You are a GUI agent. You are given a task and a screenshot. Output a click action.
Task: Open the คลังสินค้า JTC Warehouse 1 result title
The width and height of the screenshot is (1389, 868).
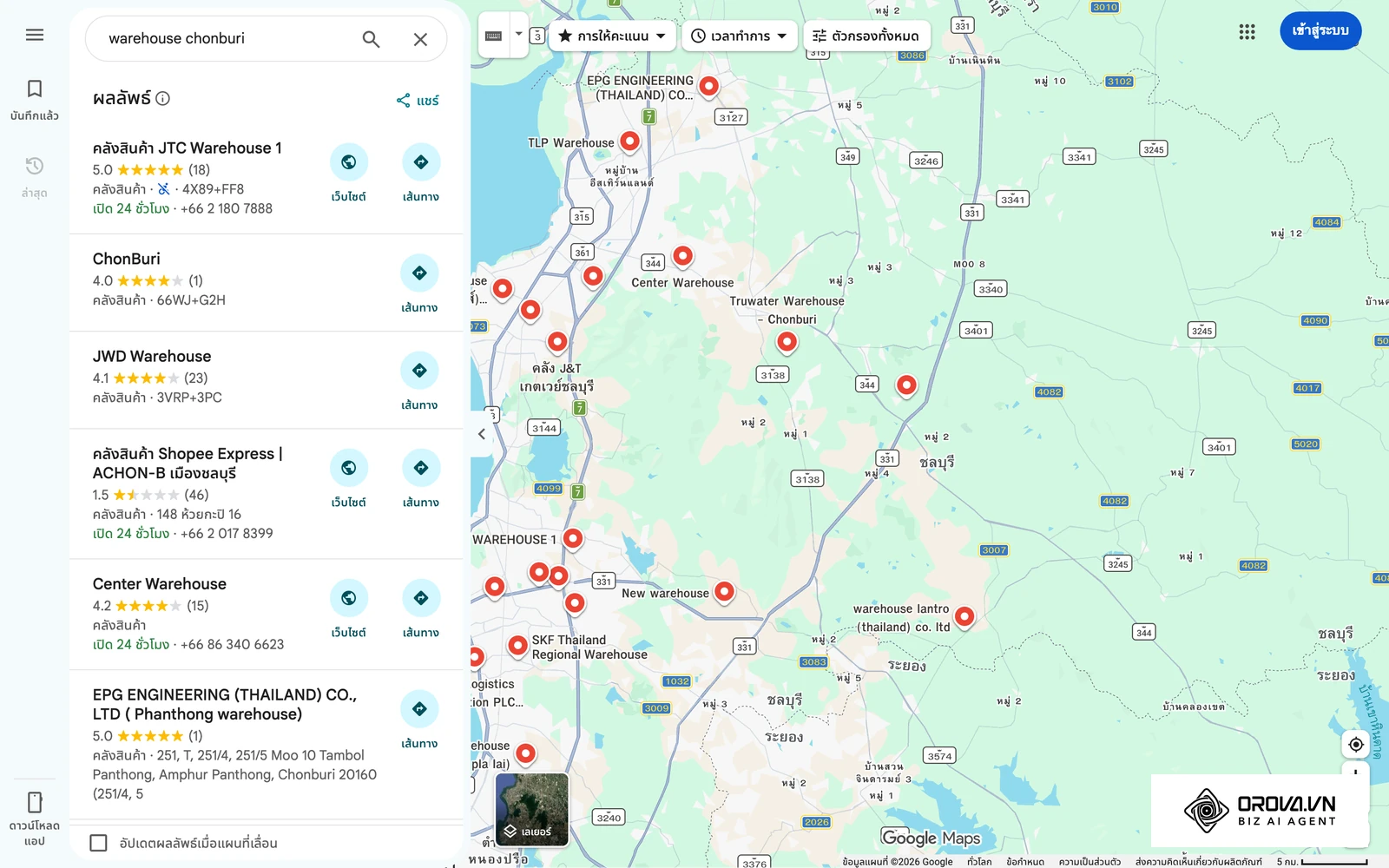click(x=188, y=148)
